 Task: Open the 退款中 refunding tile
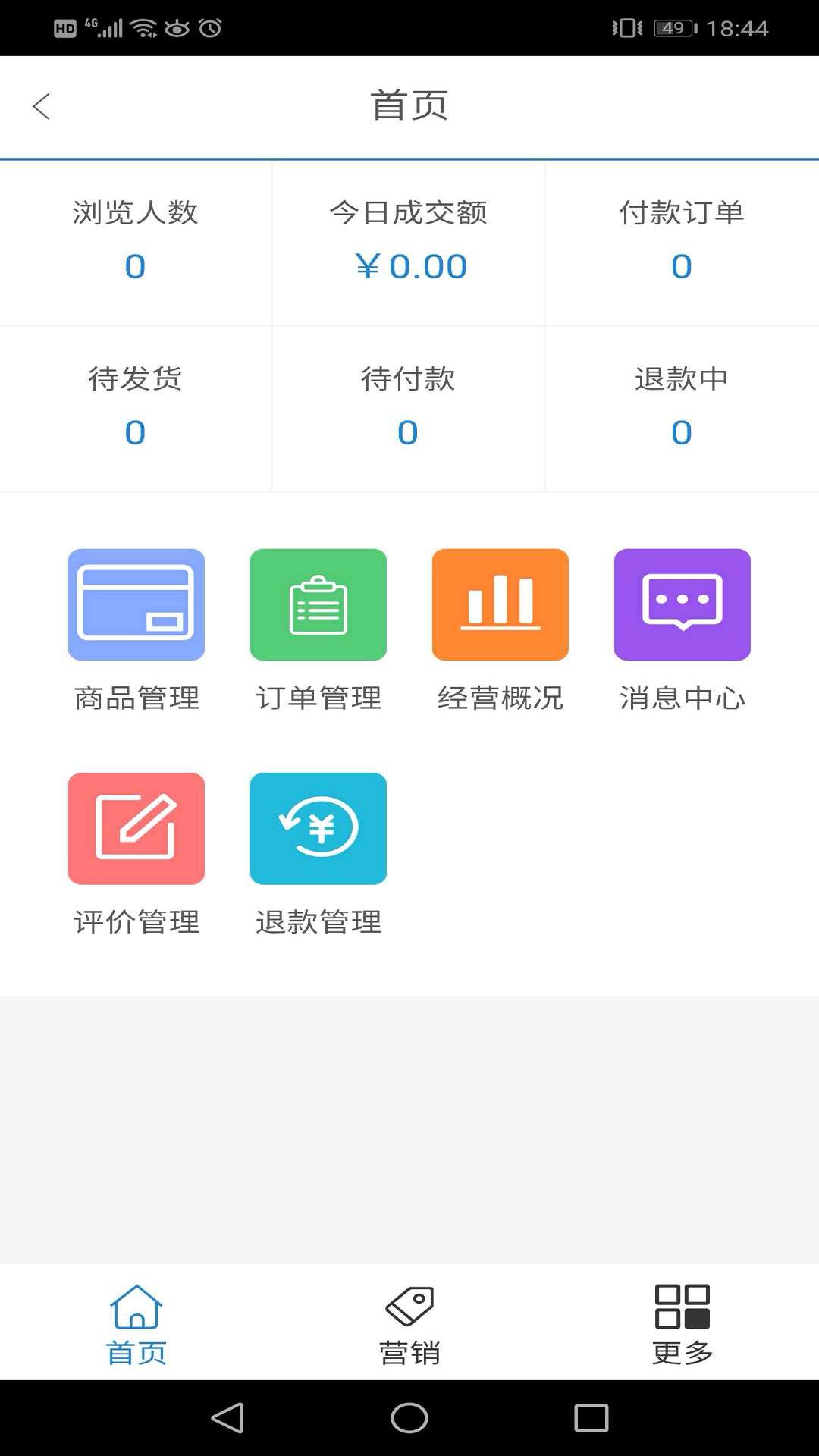pyautogui.click(x=682, y=408)
